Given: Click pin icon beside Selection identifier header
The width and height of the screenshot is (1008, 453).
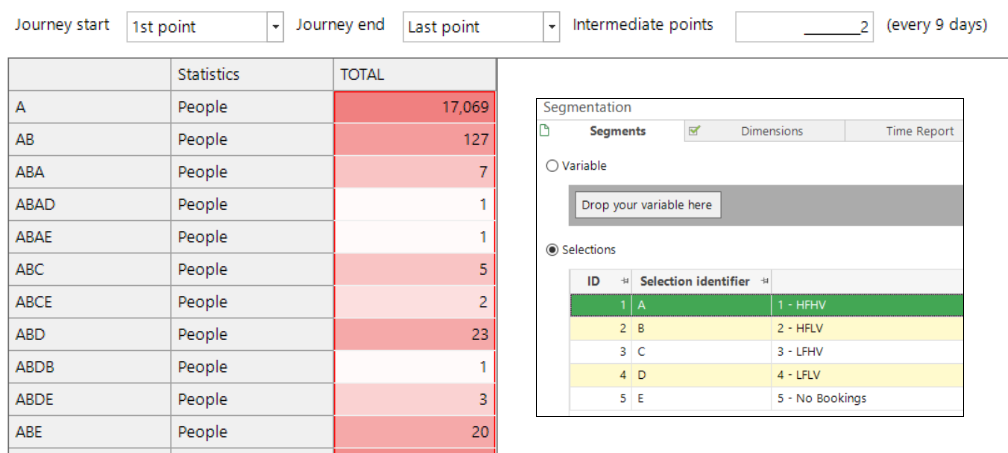Looking at the screenshot, I should tap(764, 281).
